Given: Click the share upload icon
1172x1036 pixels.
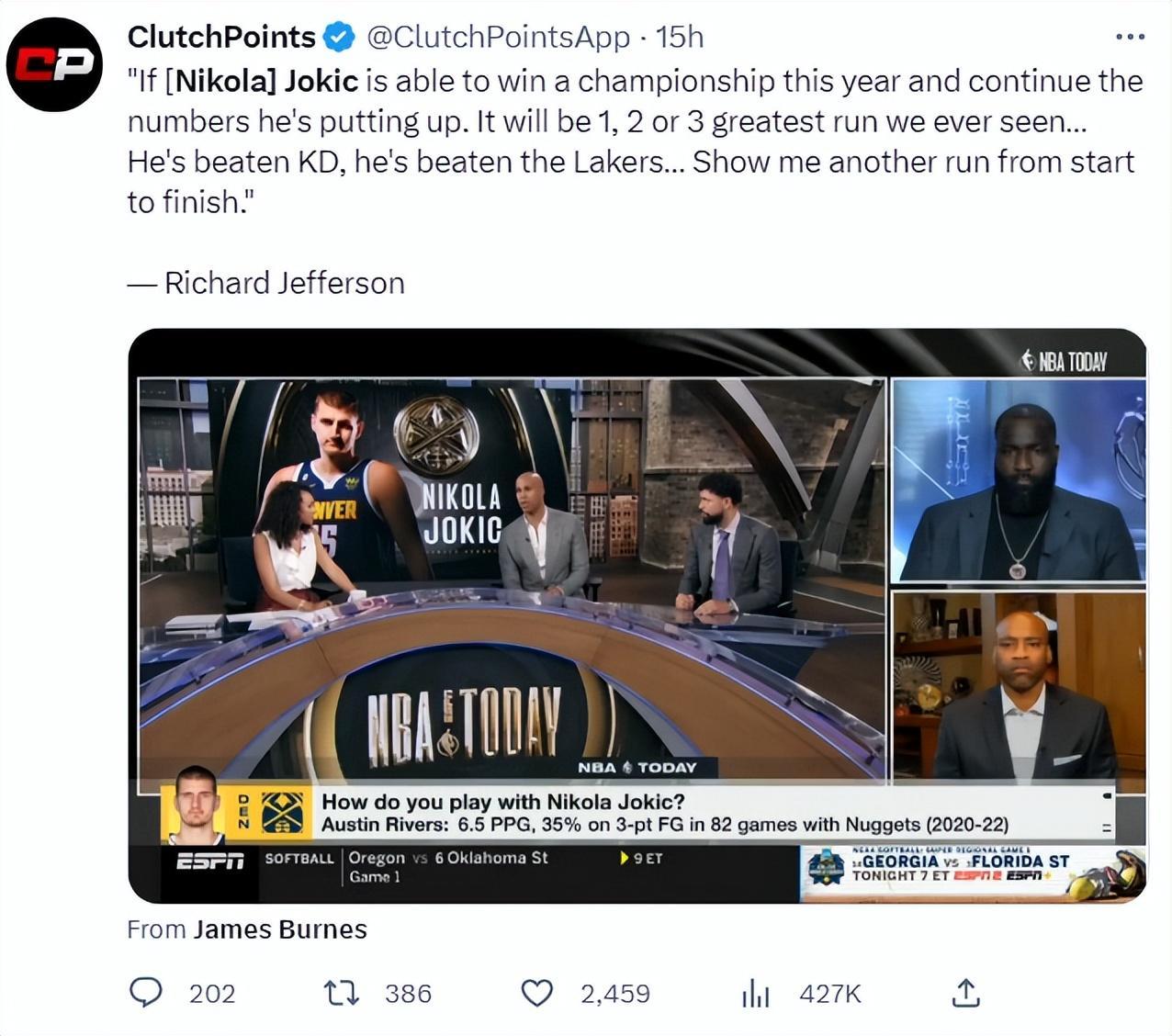Looking at the screenshot, I should coord(965,993).
